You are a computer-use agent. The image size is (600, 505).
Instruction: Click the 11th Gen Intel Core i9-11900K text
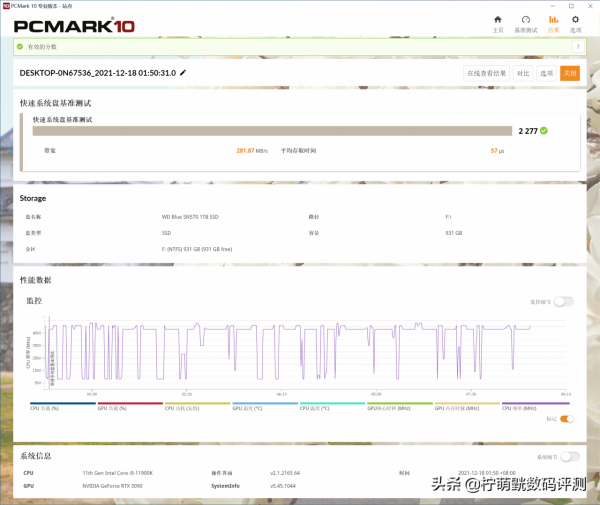117,473
